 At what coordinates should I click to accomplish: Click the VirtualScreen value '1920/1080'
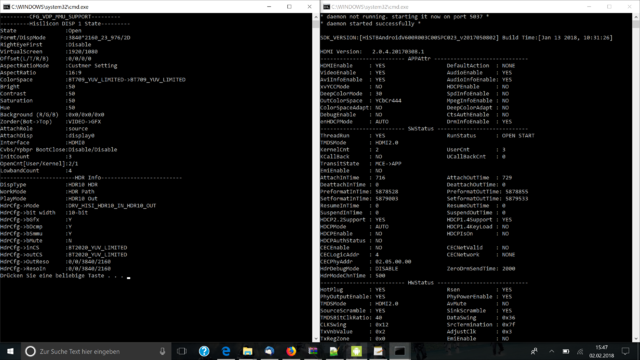click(83, 52)
